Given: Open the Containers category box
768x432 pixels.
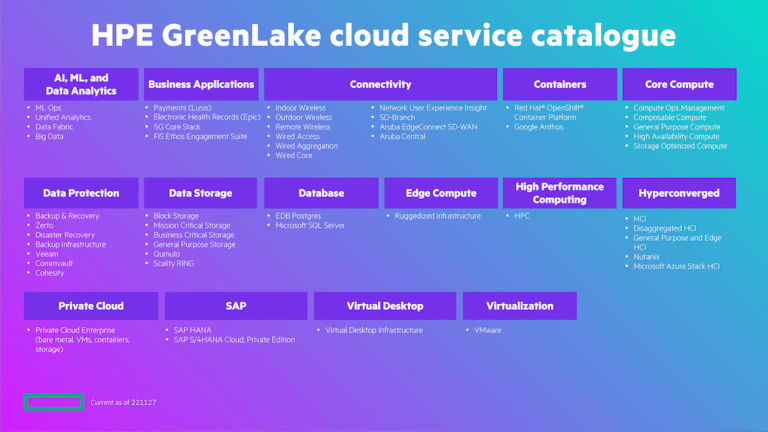Looking at the screenshot, I should tap(560, 84).
